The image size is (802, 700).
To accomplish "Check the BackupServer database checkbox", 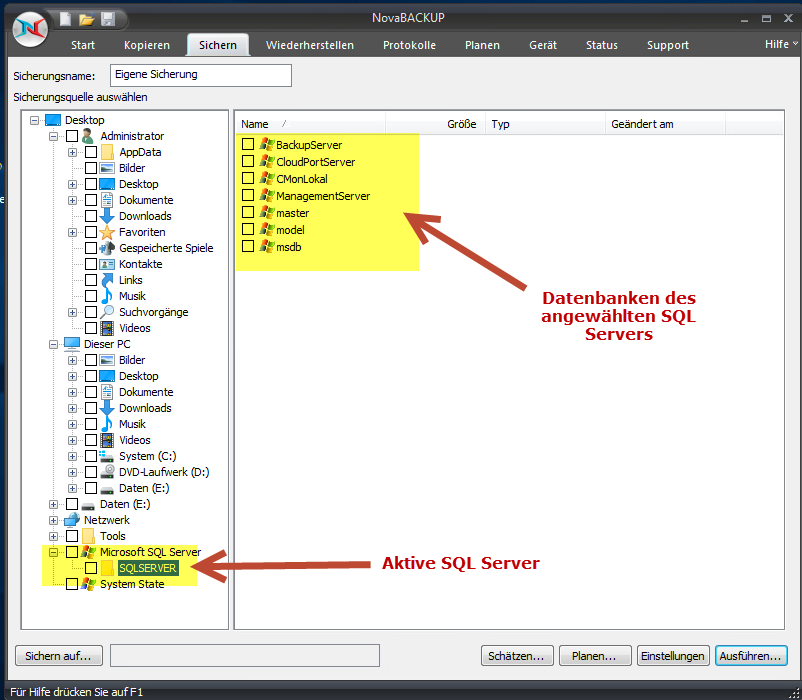I will coord(248,144).
